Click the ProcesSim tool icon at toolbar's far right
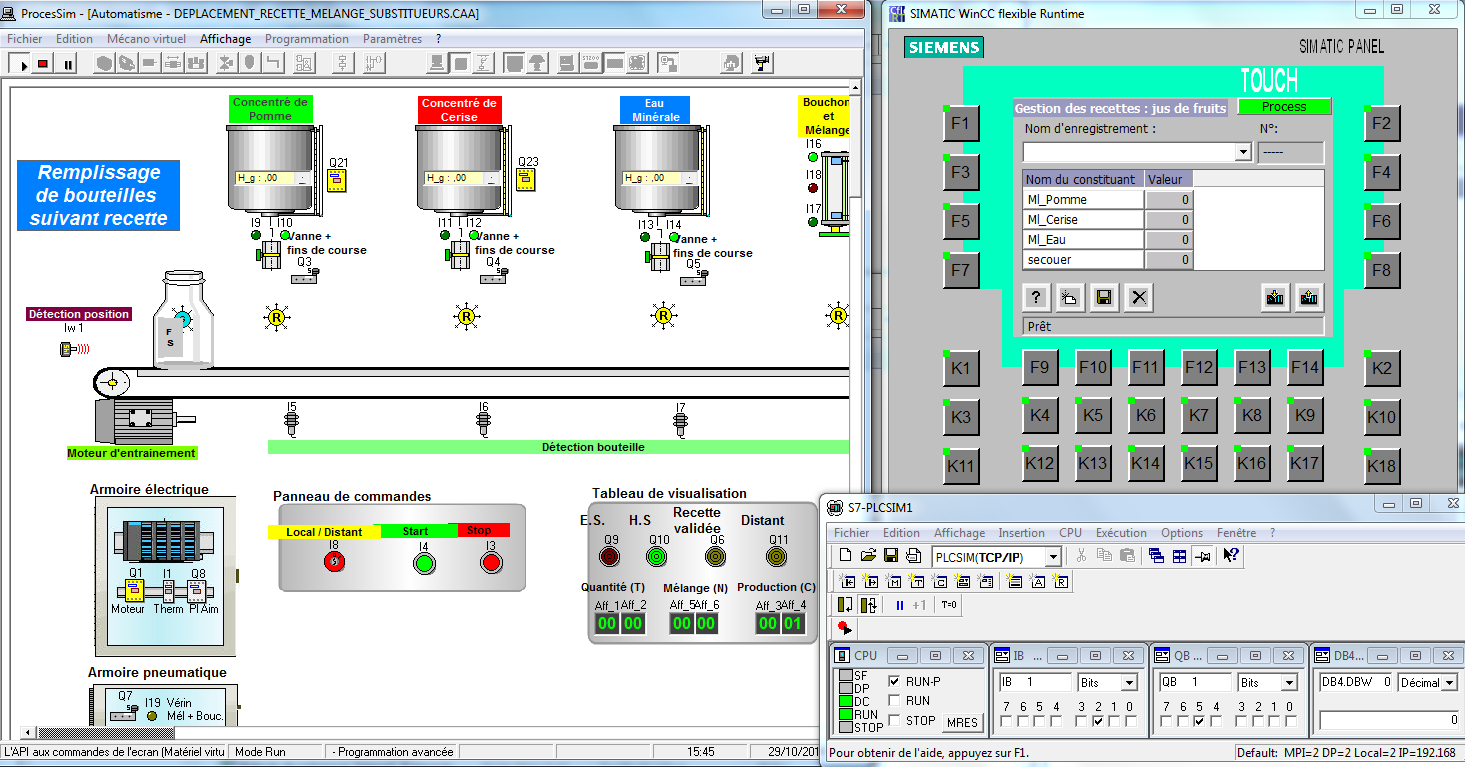Image resolution: width=1465 pixels, height=767 pixels. (762, 64)
